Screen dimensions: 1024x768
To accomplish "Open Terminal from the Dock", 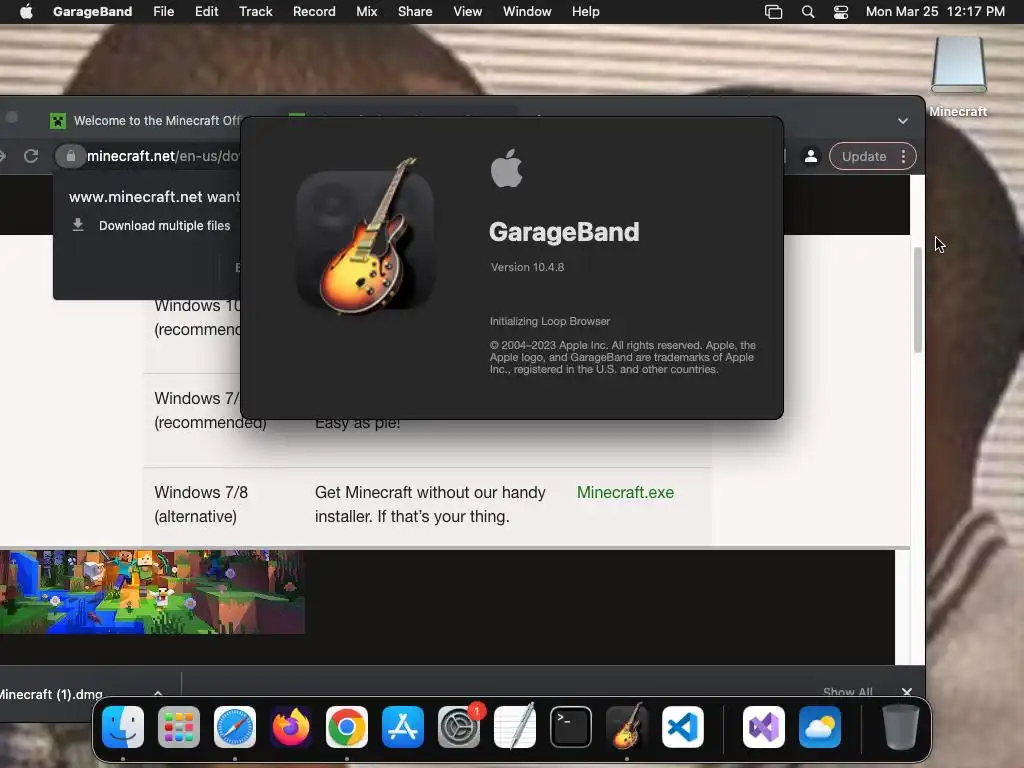I will [571, 727].
